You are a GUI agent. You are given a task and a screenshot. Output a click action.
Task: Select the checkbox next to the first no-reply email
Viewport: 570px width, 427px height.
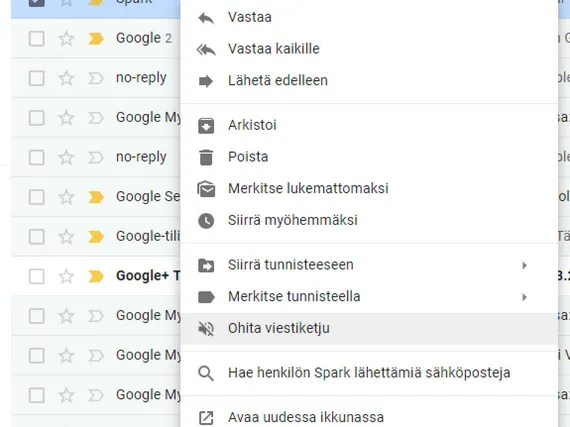[37, 78]
